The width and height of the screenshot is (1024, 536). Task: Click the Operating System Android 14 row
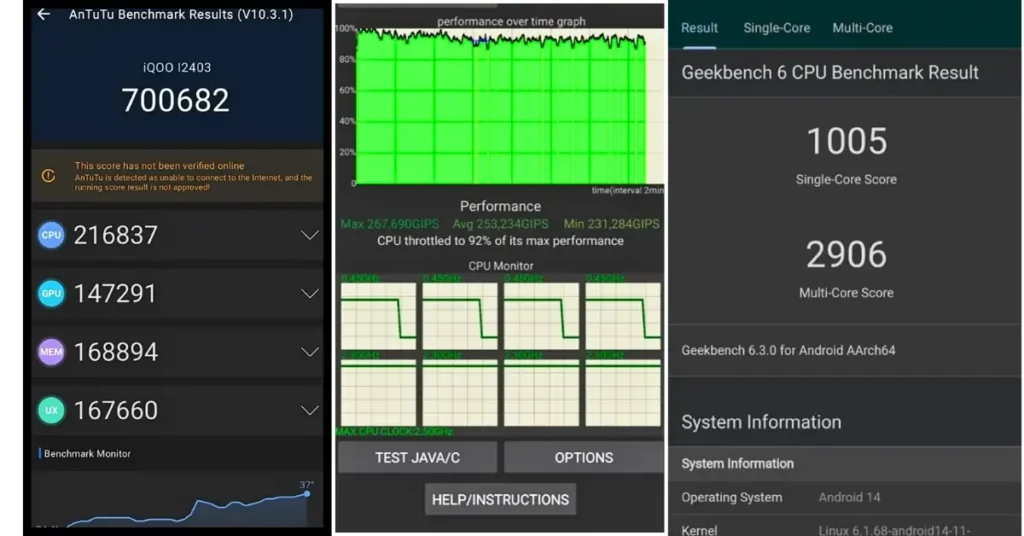pyautogui.click(x=845, y=497)
